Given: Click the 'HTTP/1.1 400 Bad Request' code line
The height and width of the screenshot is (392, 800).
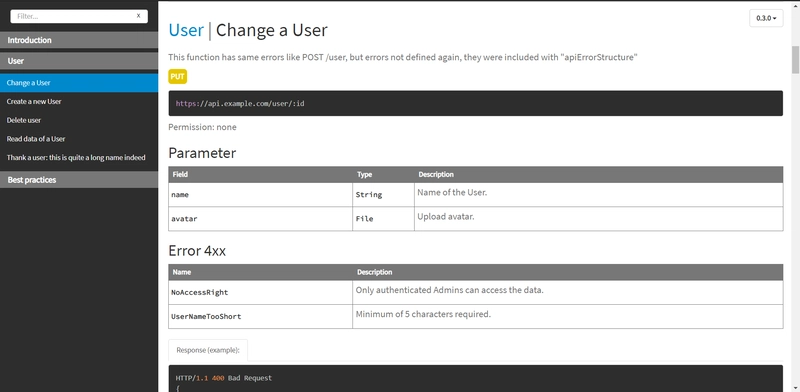Looking at the screenshot, I should 224,378.
